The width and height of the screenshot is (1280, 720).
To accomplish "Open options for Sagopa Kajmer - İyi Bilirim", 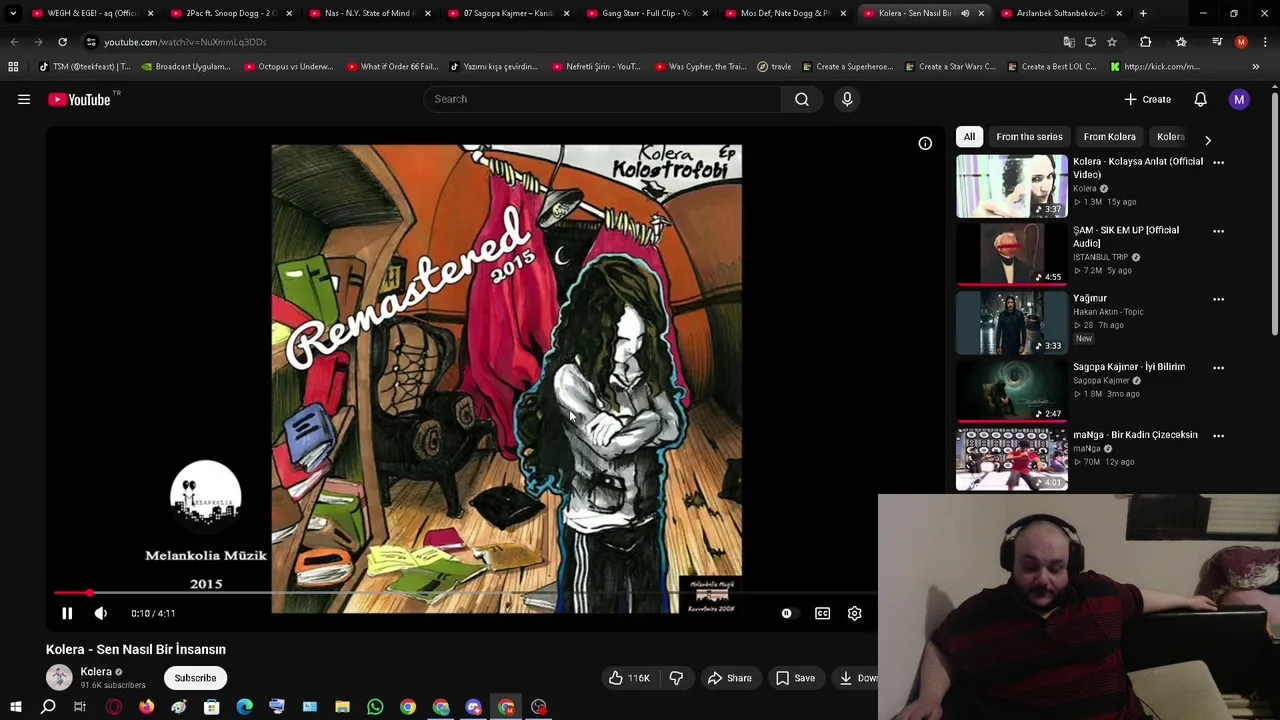I will pos(1218,367).
